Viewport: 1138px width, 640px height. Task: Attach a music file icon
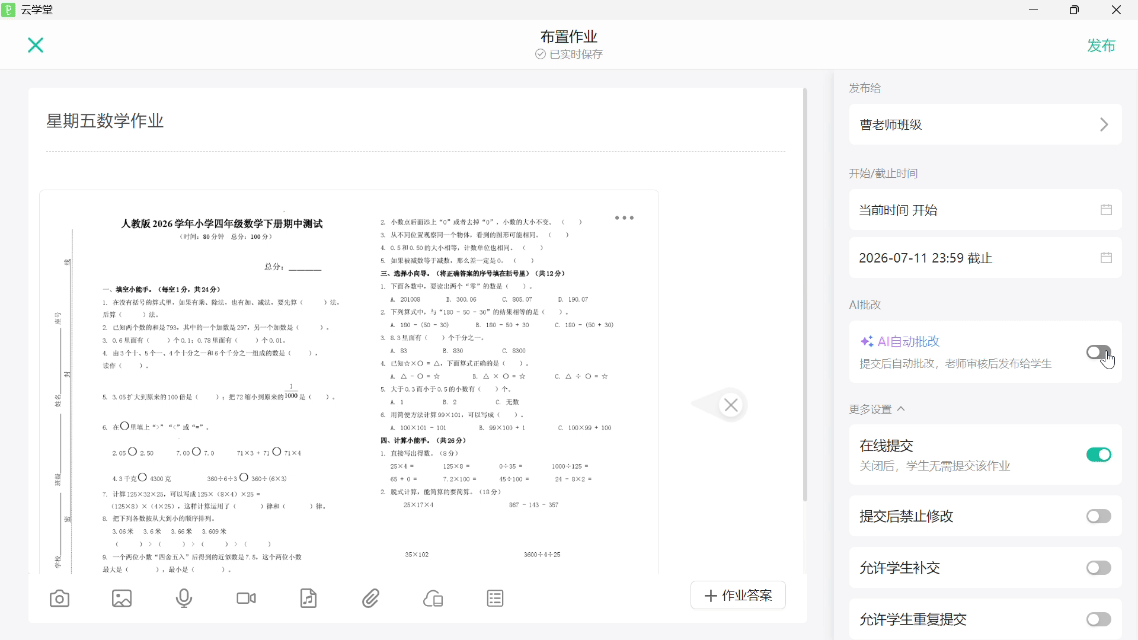coord(308,599)
